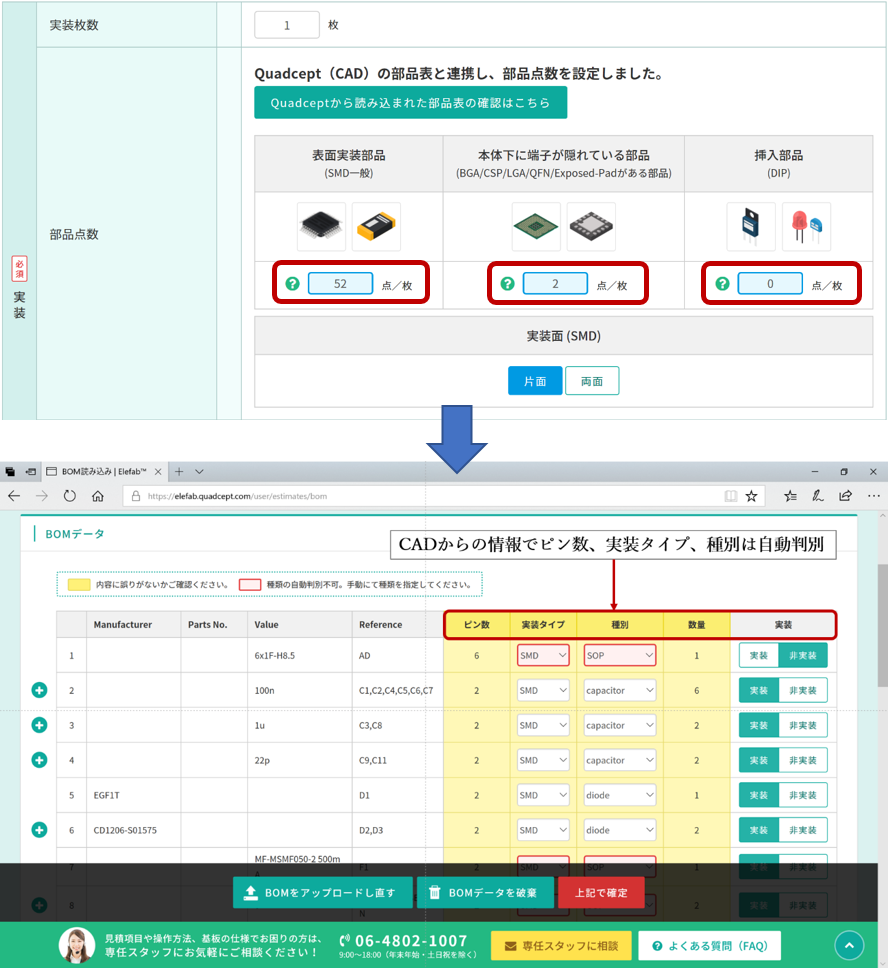888x968 pixels.
Task: Set row 1 to 非実装
Action: (x=803, y=656)
